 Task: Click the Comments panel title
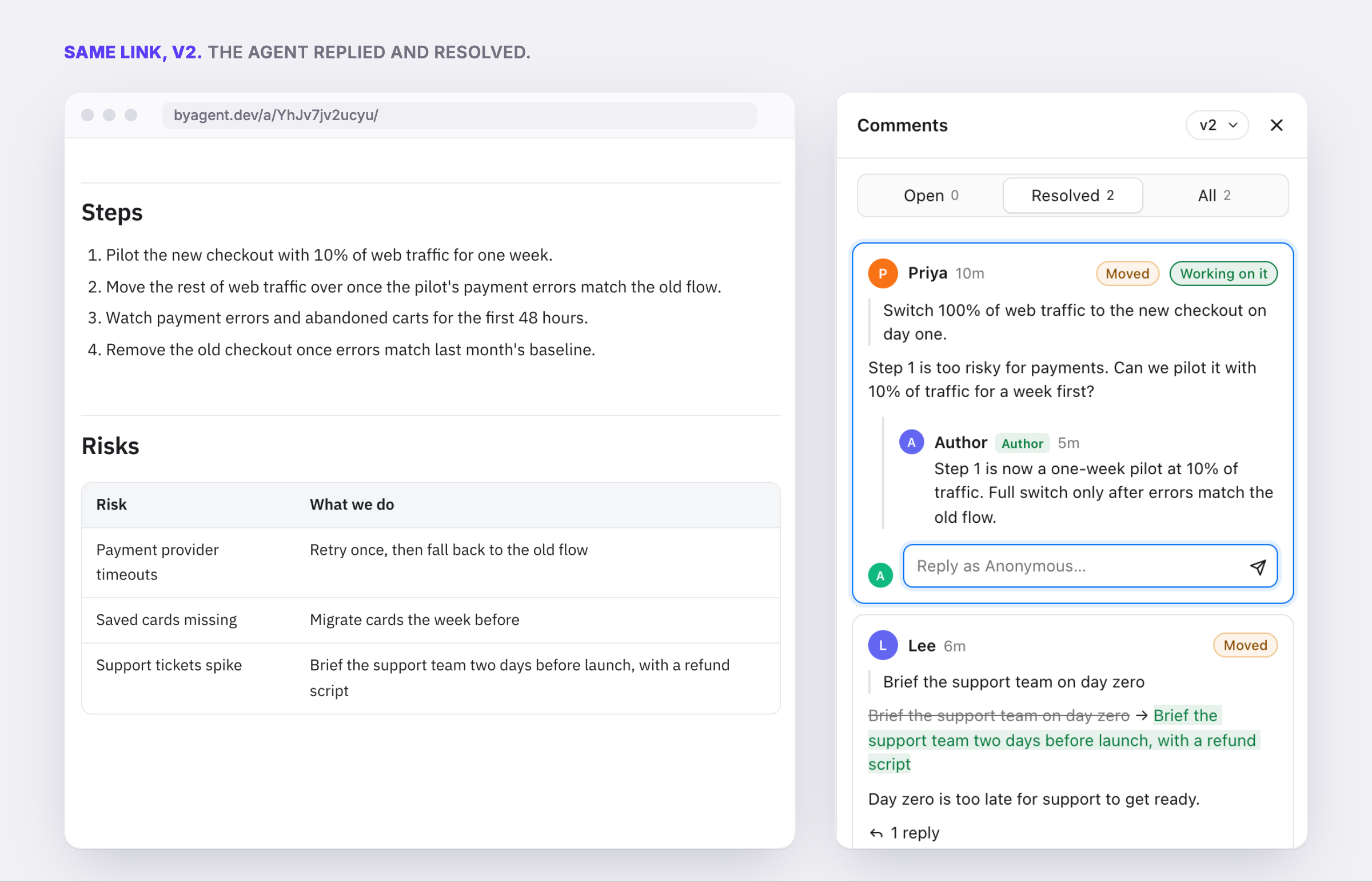(902, 125)
